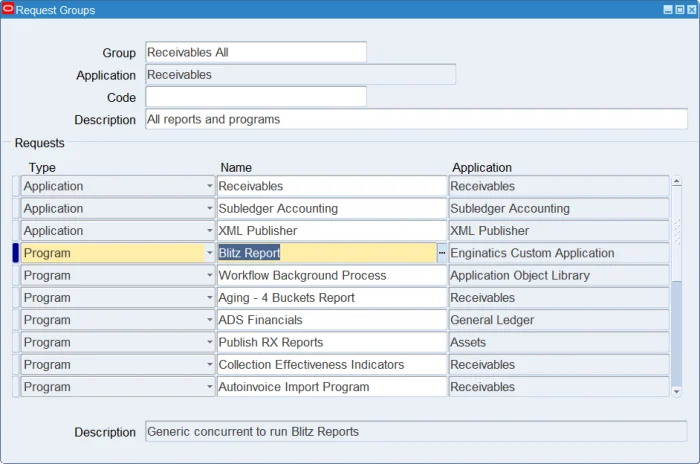
Task: Open Type dropdown for Workflow Background Process
Action: [x=209, y=276]
